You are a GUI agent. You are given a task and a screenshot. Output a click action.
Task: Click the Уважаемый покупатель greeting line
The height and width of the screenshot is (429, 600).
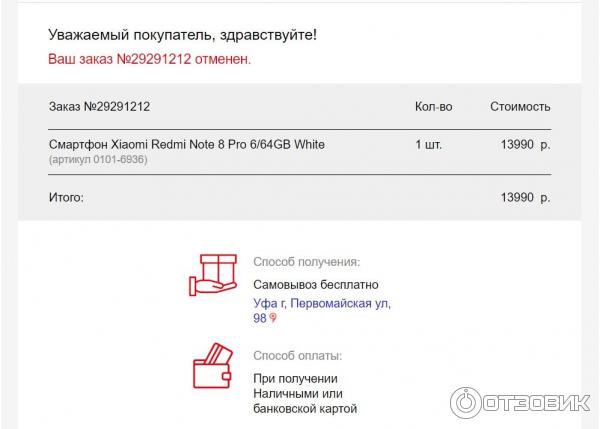tap(183, 35)
